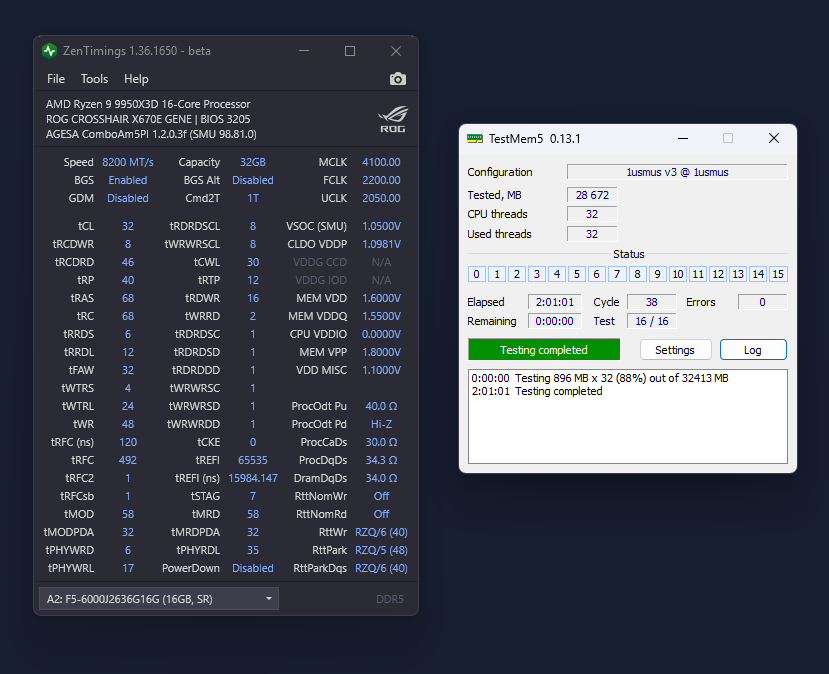The height and width of the screenshot is (674, 829).
Task: Click status thread box 15
Action: pyautogui.click(x=778, y=274)
